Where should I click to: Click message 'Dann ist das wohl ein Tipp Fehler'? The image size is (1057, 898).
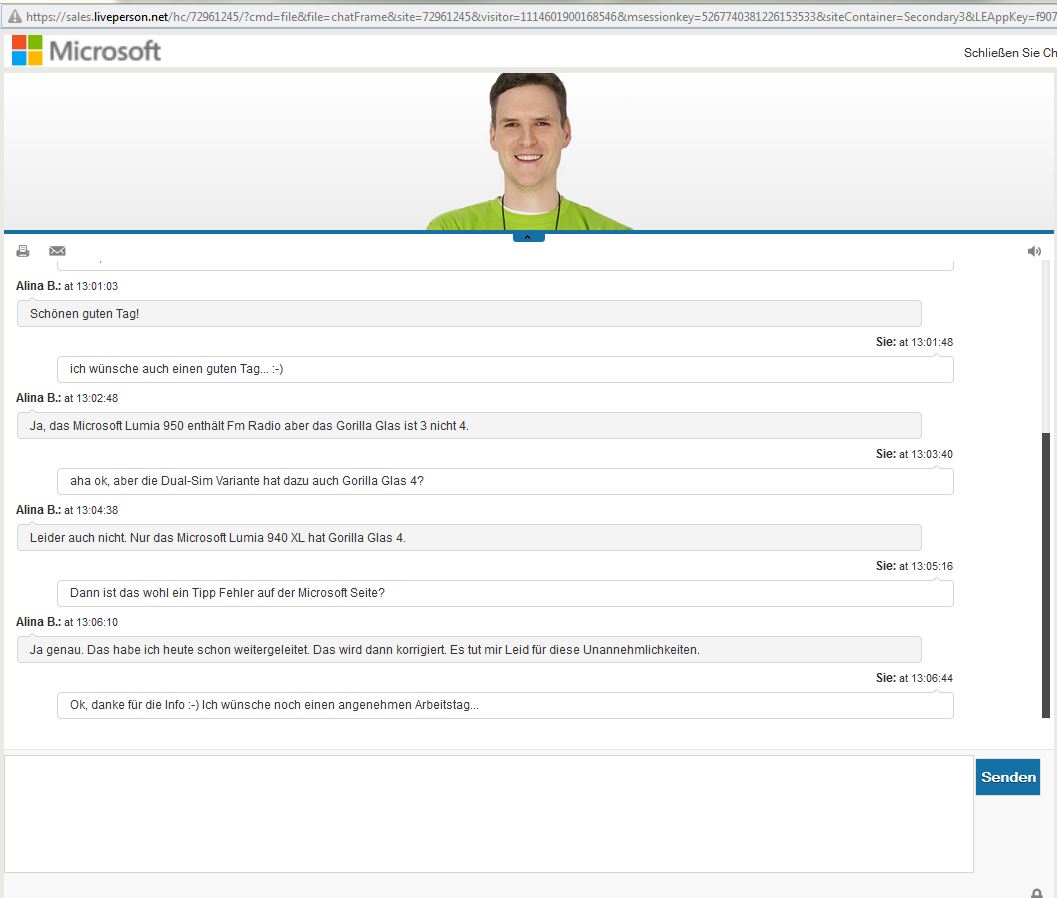(x=505, y=593)
